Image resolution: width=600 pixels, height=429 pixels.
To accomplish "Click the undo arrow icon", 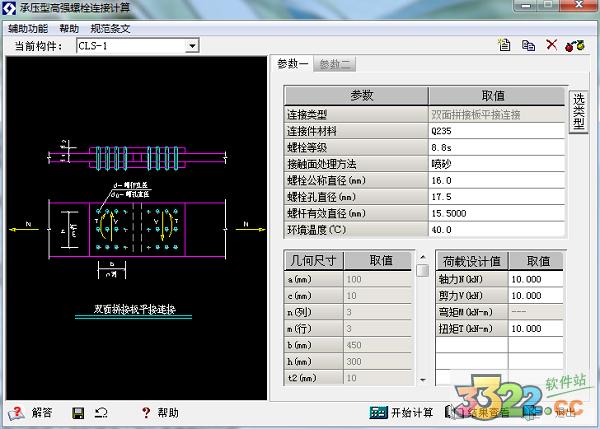I will pyautogui.click(x=101, y=413).
